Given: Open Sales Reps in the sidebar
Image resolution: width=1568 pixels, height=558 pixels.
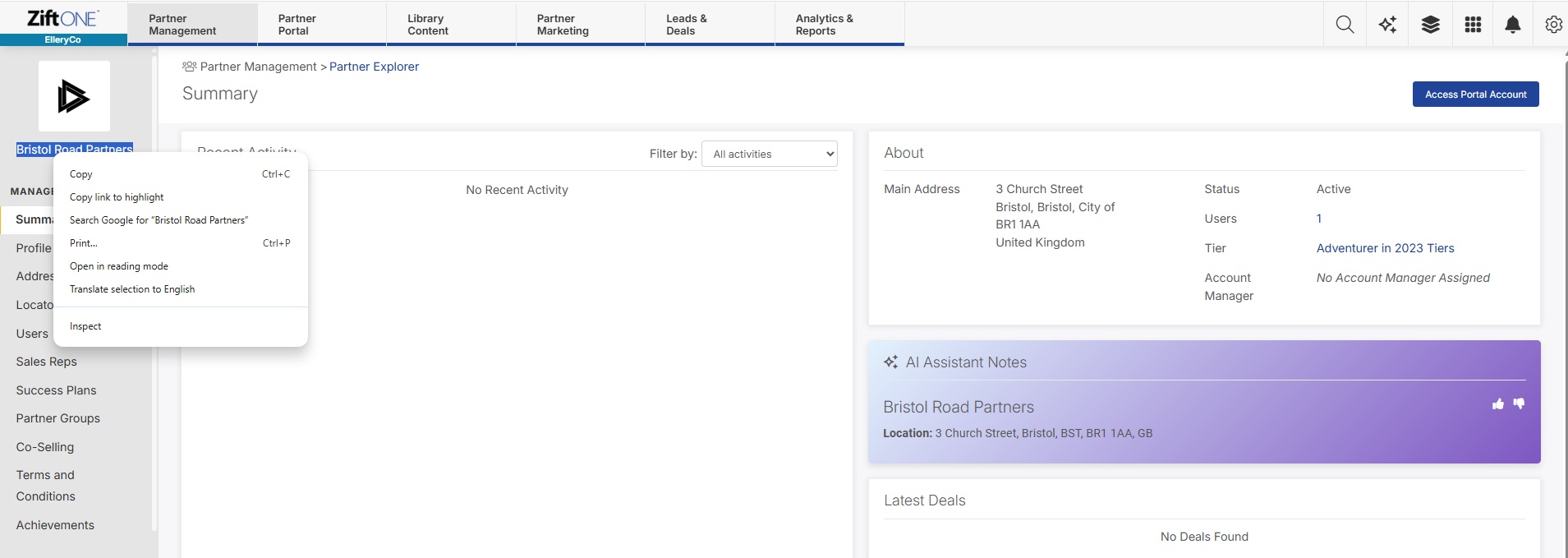Looking at the screenshot, I should [x=46, y=362].
